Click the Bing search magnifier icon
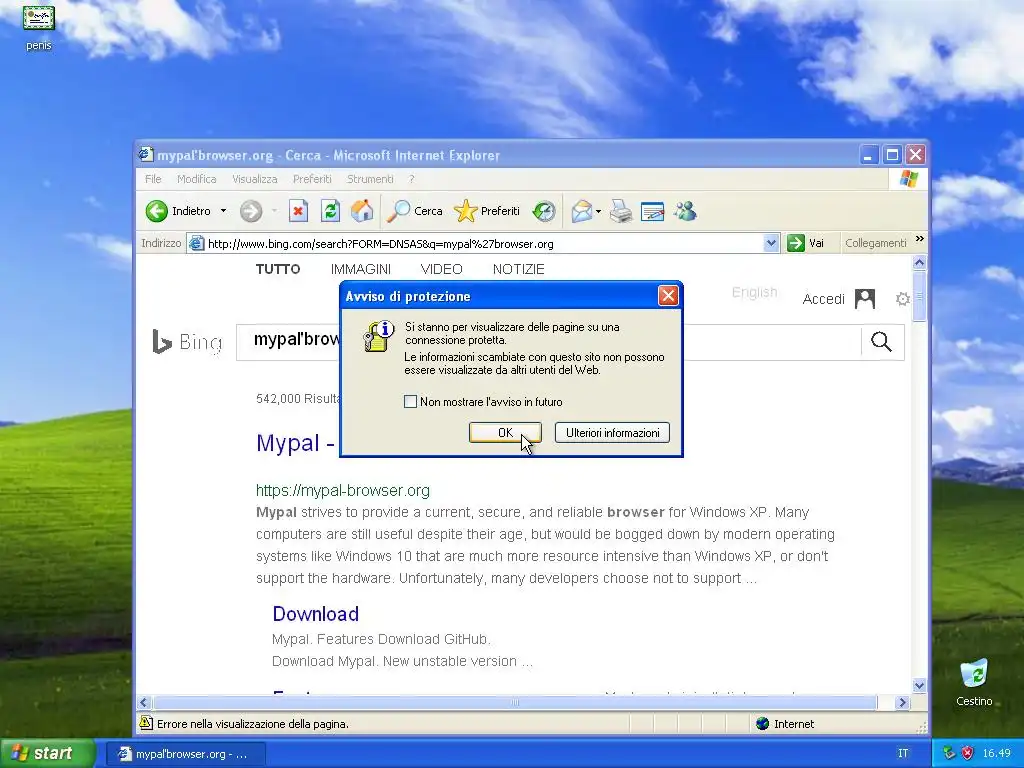The image size is (1024, 768). click(881, 342)
